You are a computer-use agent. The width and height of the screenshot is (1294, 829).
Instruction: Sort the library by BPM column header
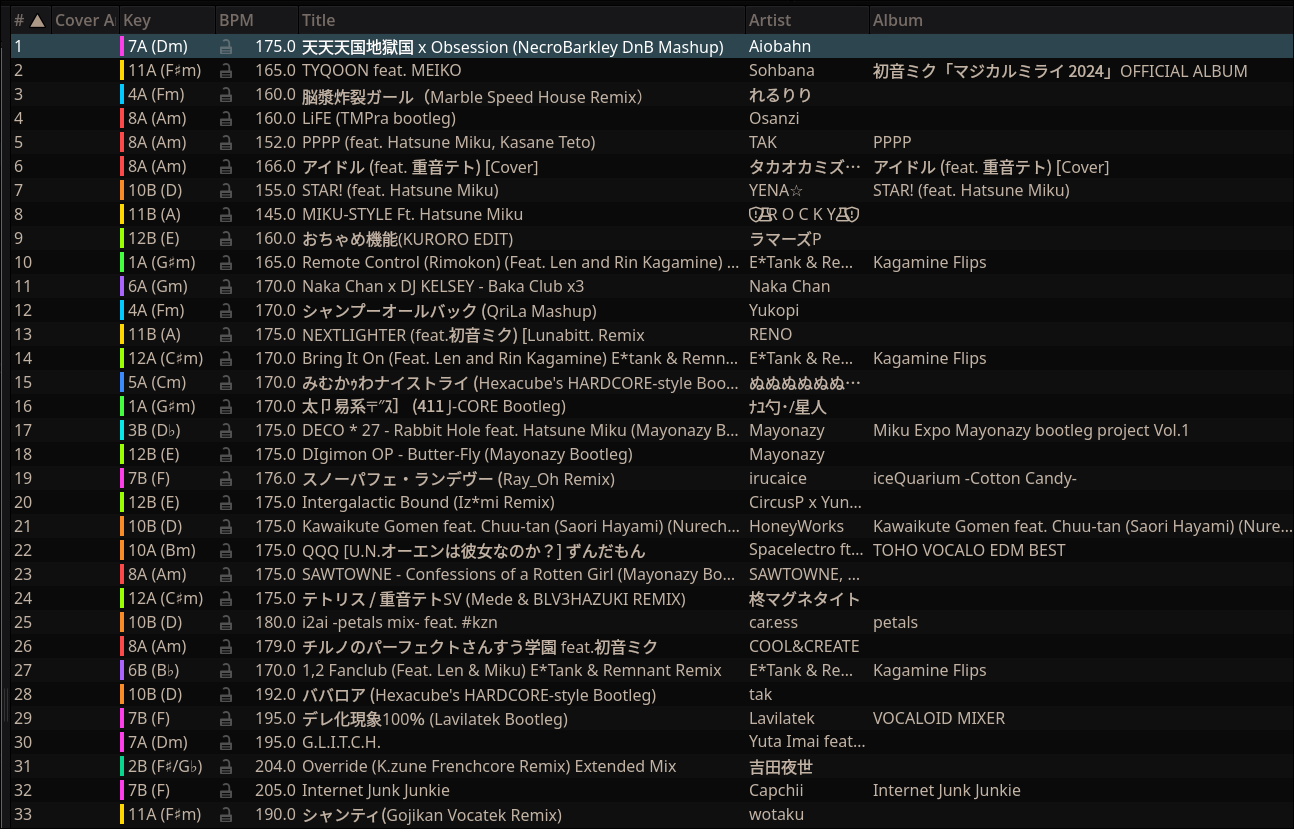point(236,20)
